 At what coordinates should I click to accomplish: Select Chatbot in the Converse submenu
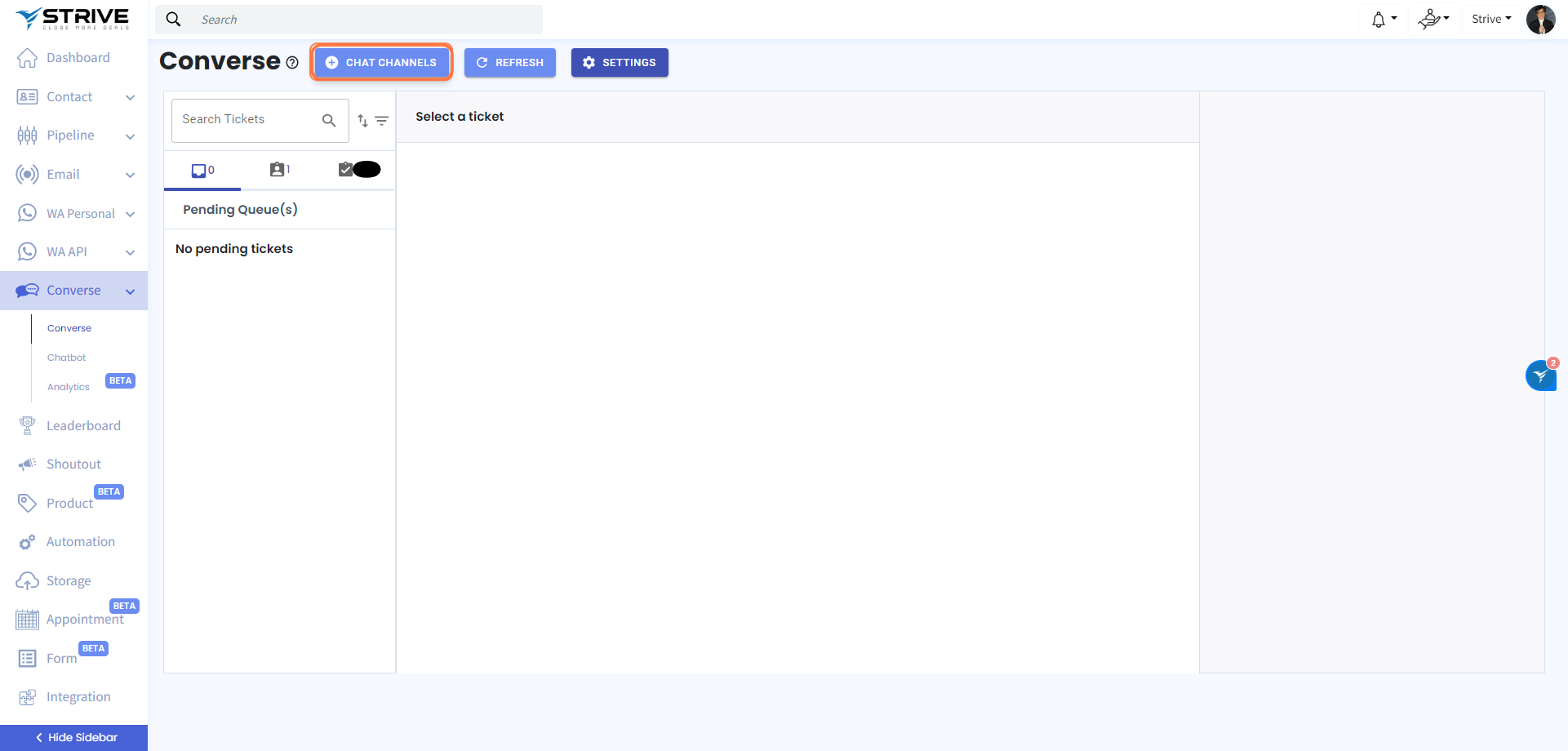point(66,358)
